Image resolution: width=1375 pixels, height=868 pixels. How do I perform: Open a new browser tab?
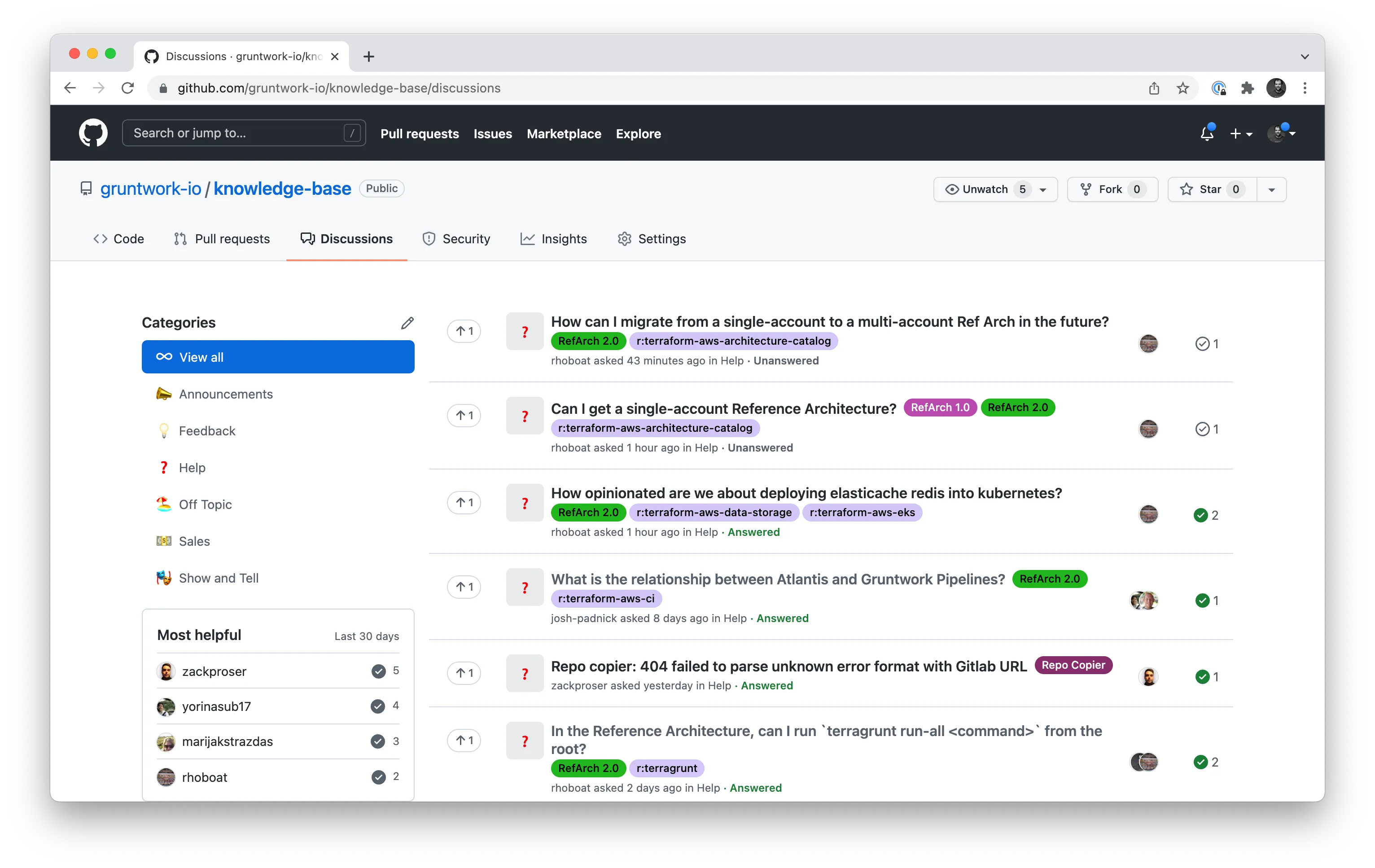pyautogui.click(x=369, y=57)
